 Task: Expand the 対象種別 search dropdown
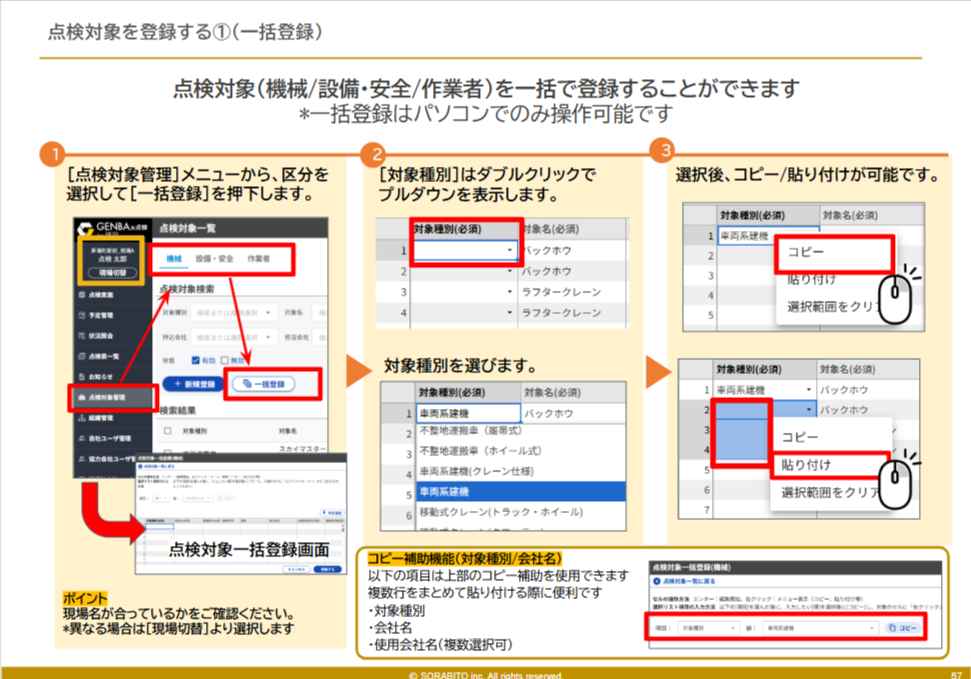tap(269, 313)
